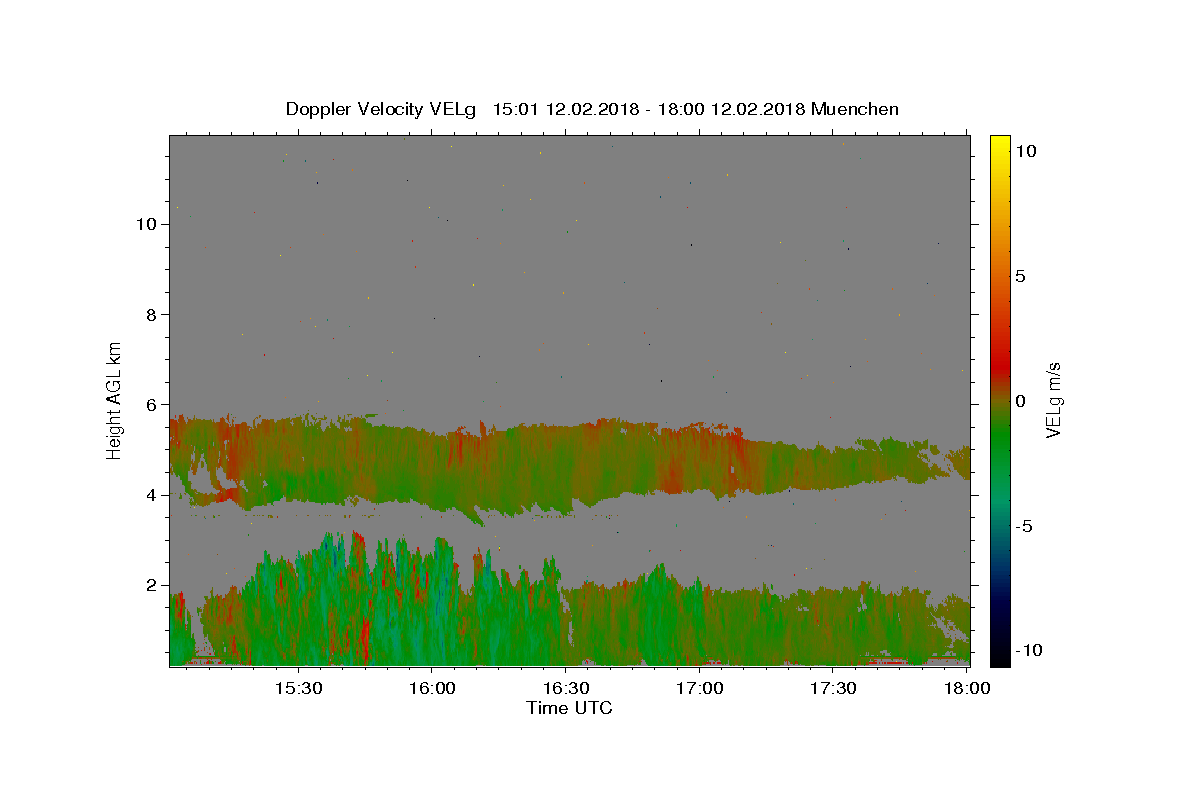Click the 18:00 time tick label
Viewport: 1200px width, 800px height.
966,688
